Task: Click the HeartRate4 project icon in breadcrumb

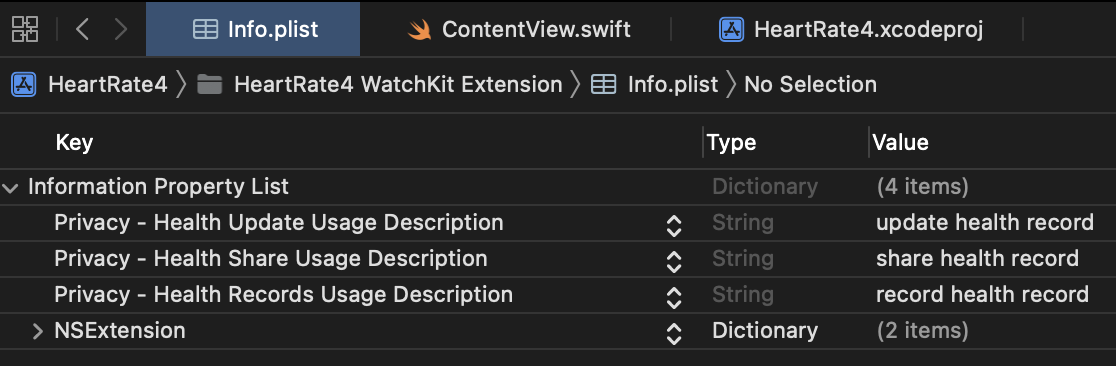Action: pos(23,85)
